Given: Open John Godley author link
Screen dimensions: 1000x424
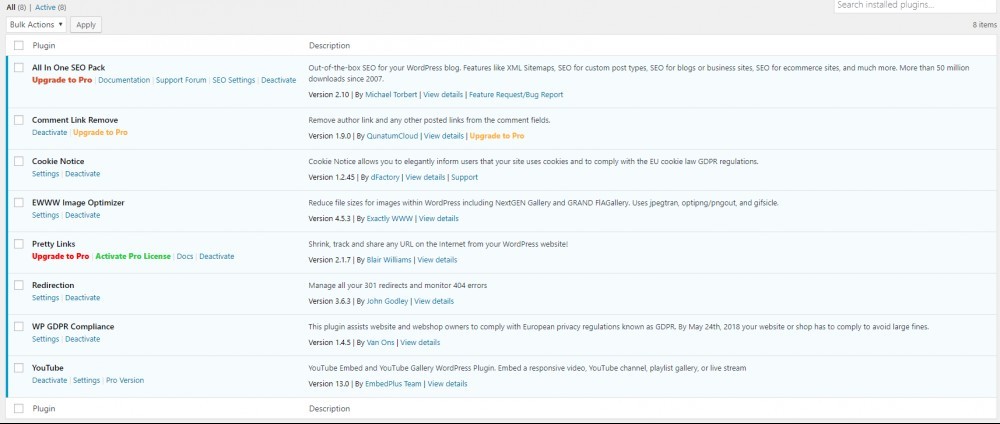Looking at the screenshot, I should click(388, 301).
